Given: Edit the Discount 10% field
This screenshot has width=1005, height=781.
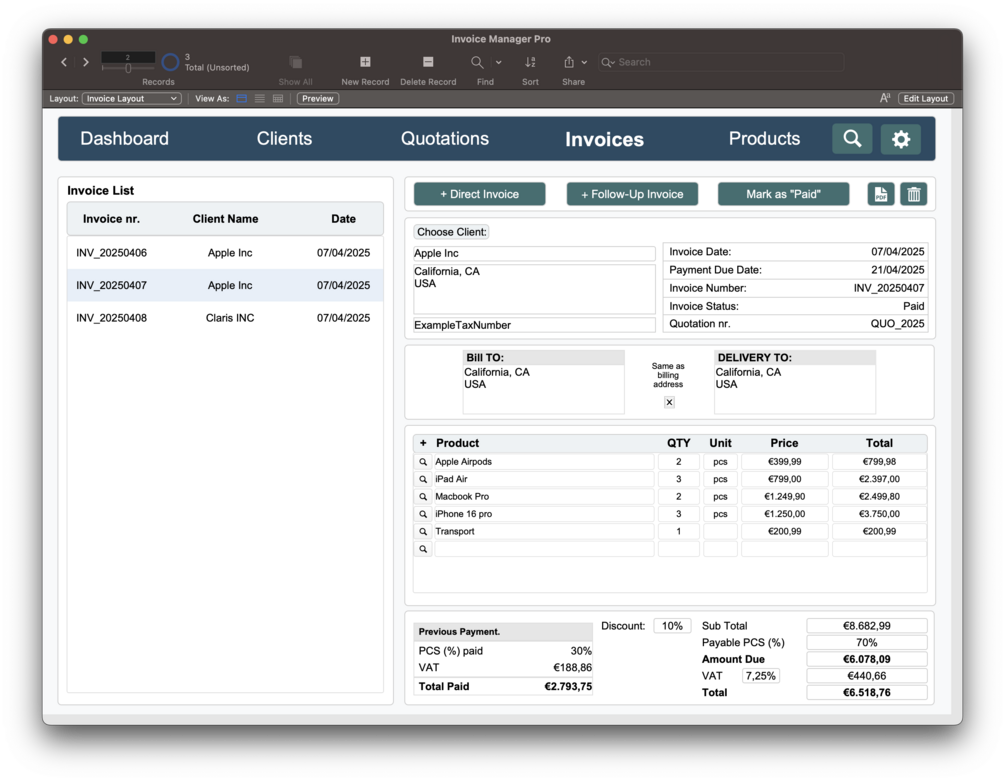Looking at the screenshot, I should pyautogui.click(x=672, y=626).
